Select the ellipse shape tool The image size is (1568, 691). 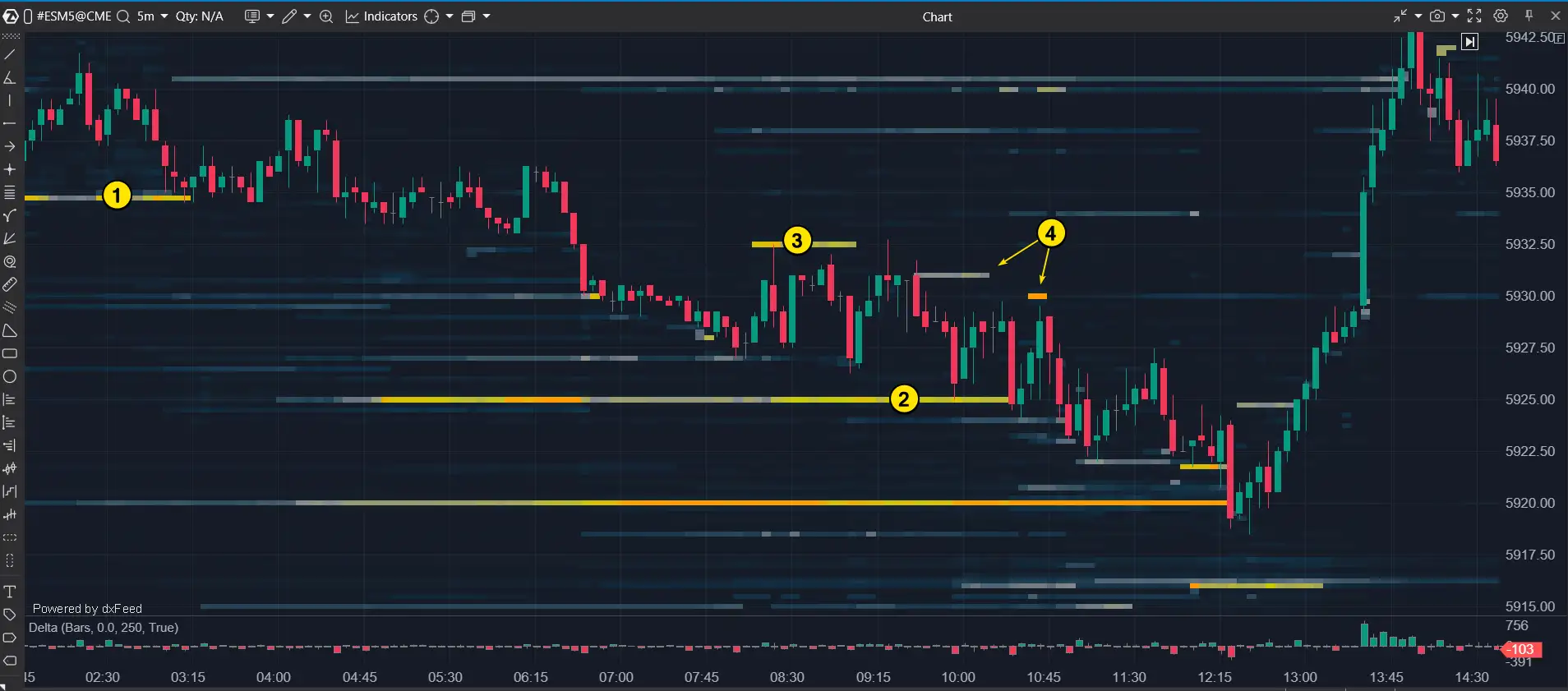point(10,376)
